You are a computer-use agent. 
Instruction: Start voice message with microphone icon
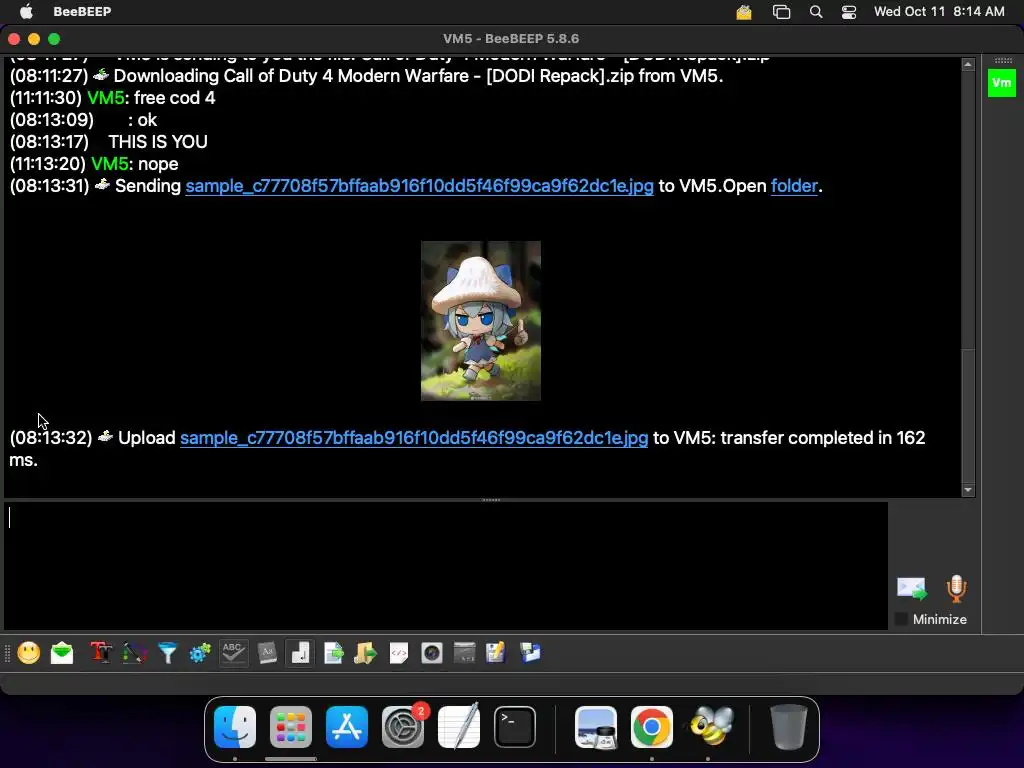point(956,588)
